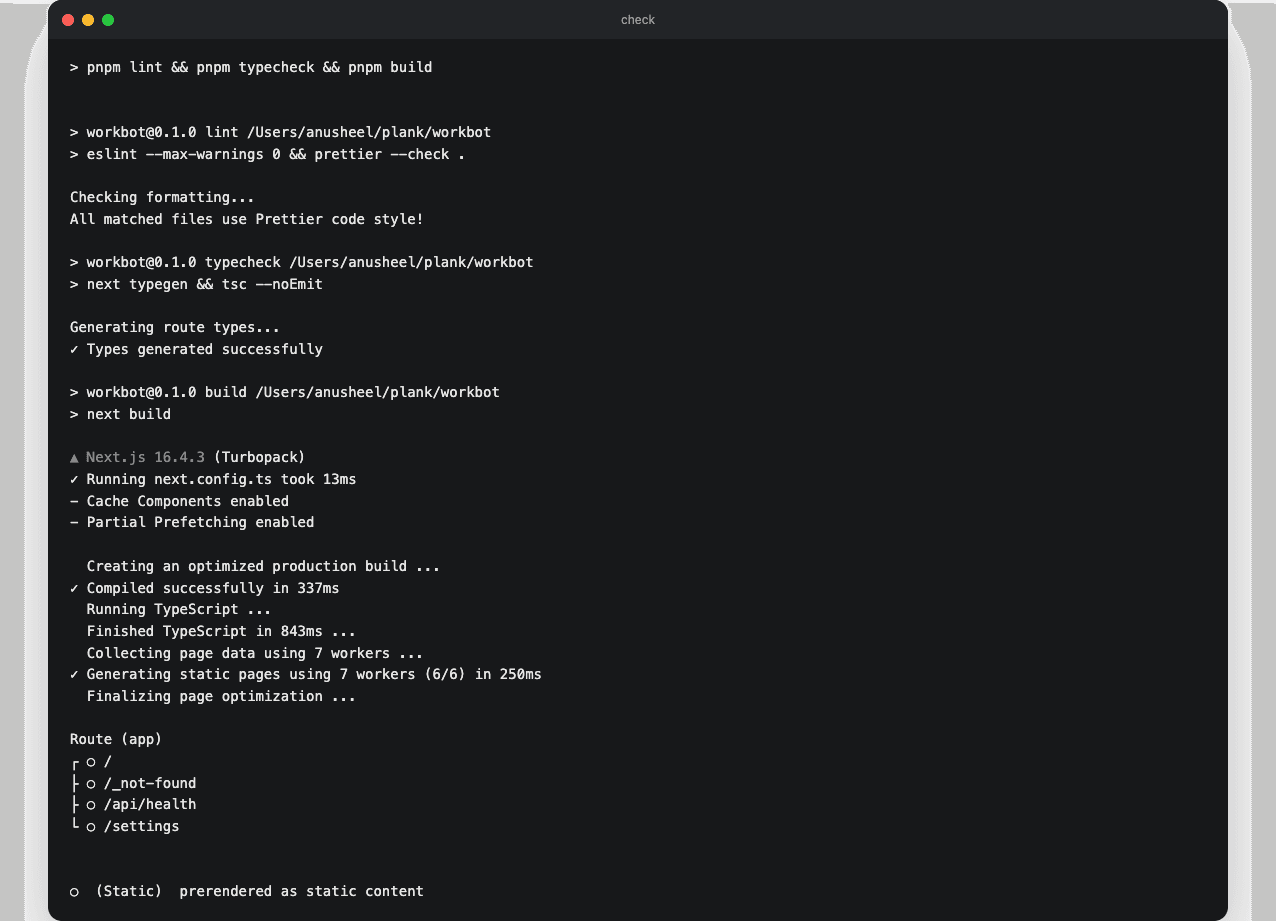1276x921 pixels.
Task: Click "Collecting page data using 7 workers ..."
Action: click(x=255, y=653)
